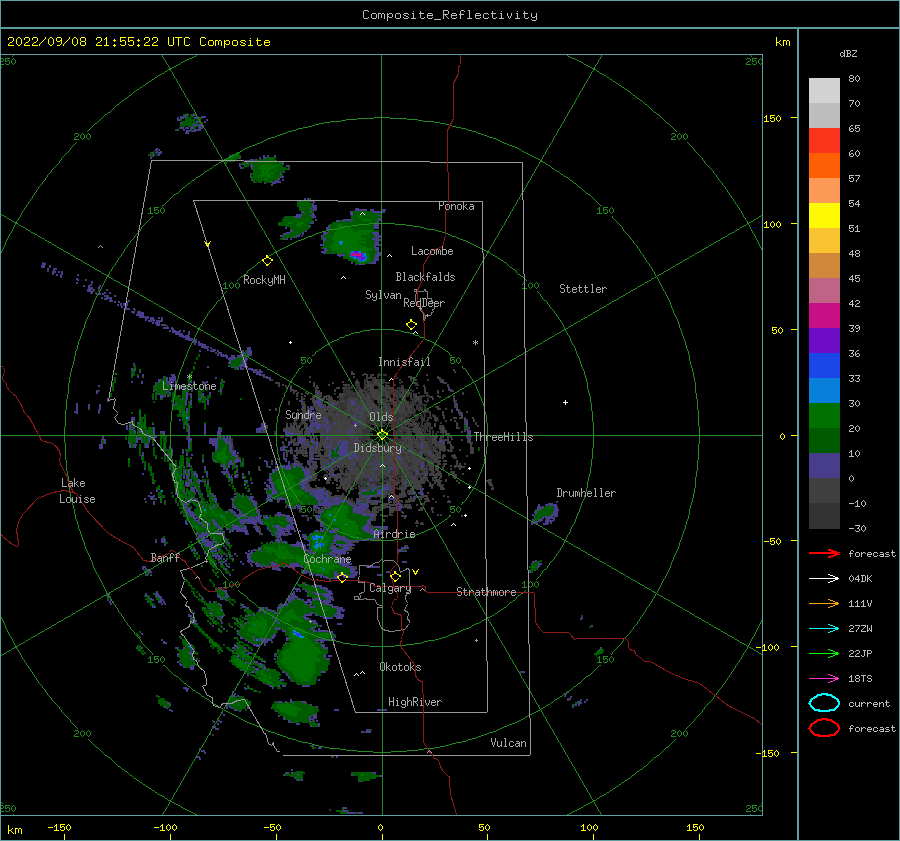Click the 80 dBZ light gray swatch
Viewport: 900px width, 841px height.
pos(824,90)
